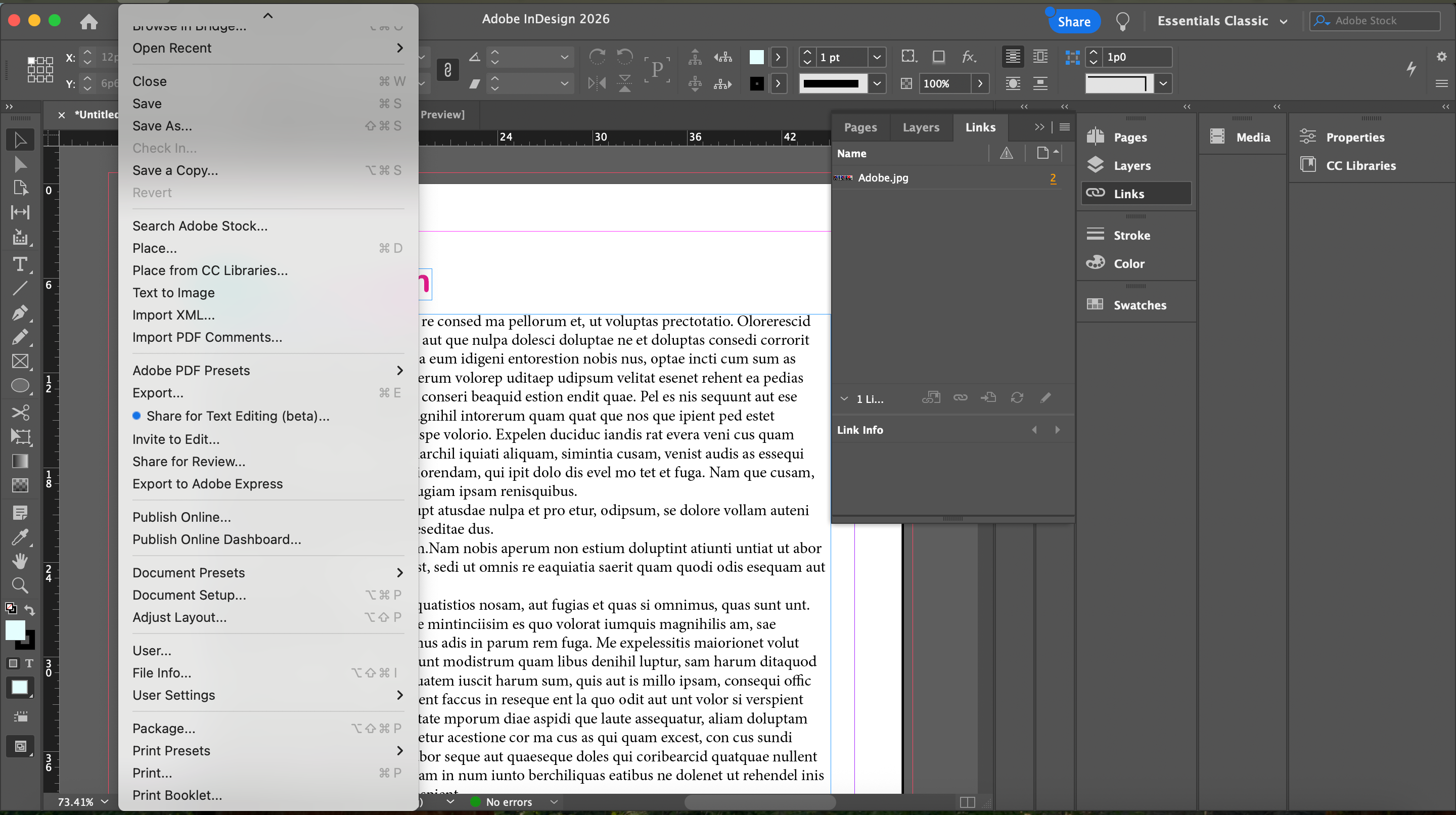
Task: Toggle constrain proportions chain link button
Action: (447, 70)
